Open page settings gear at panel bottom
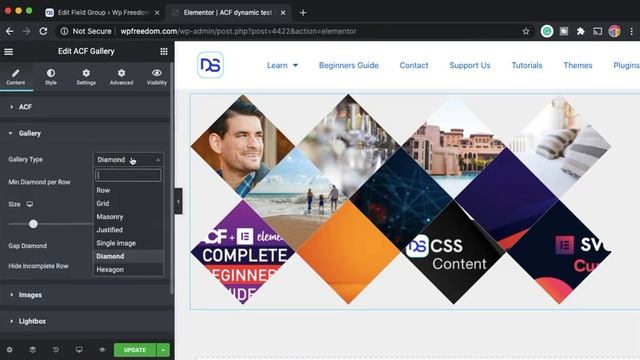640x360 pixels. tap(9, 350)
